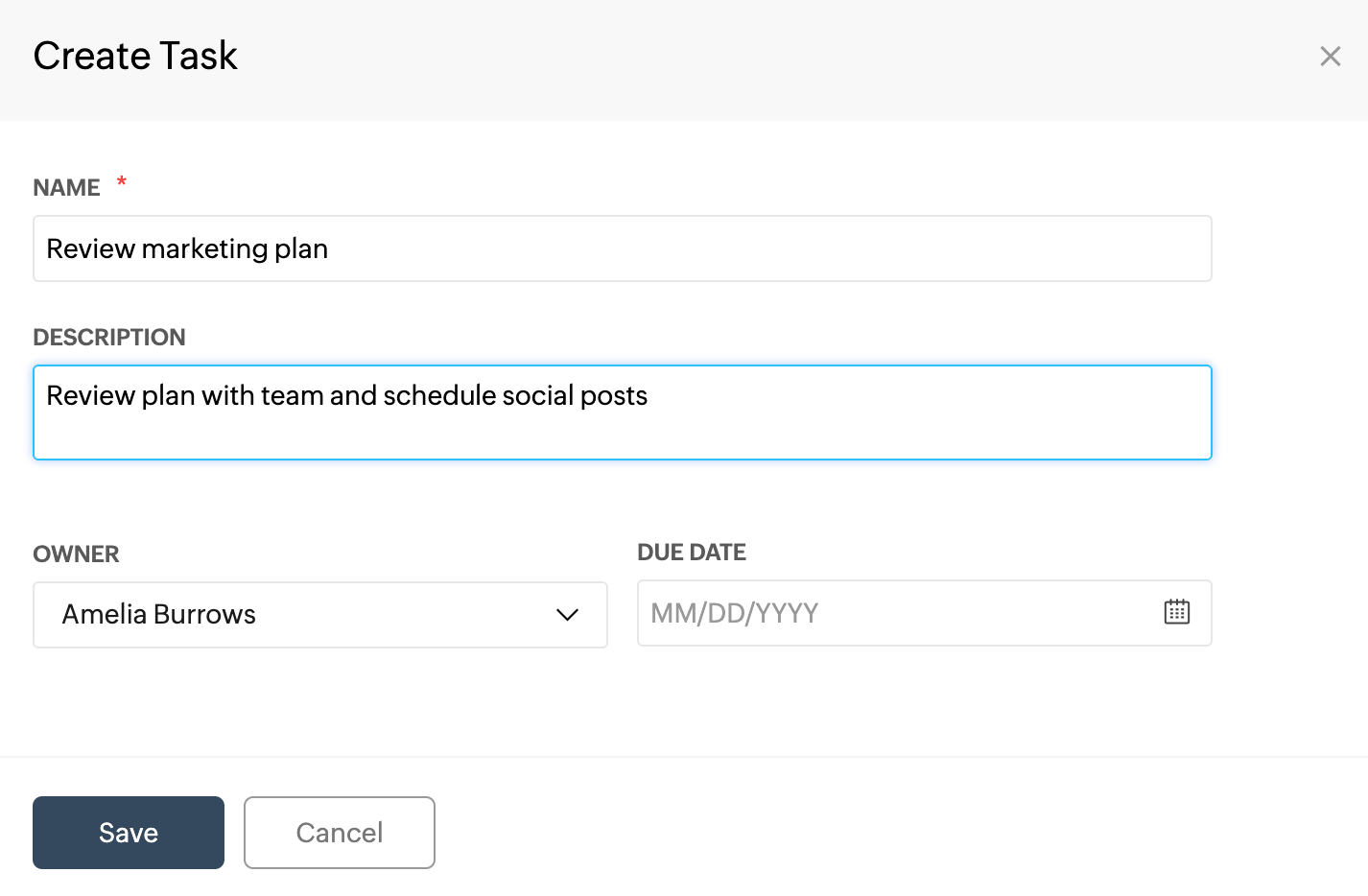
Task: Click into the Description text area
Action: point(622,427)
